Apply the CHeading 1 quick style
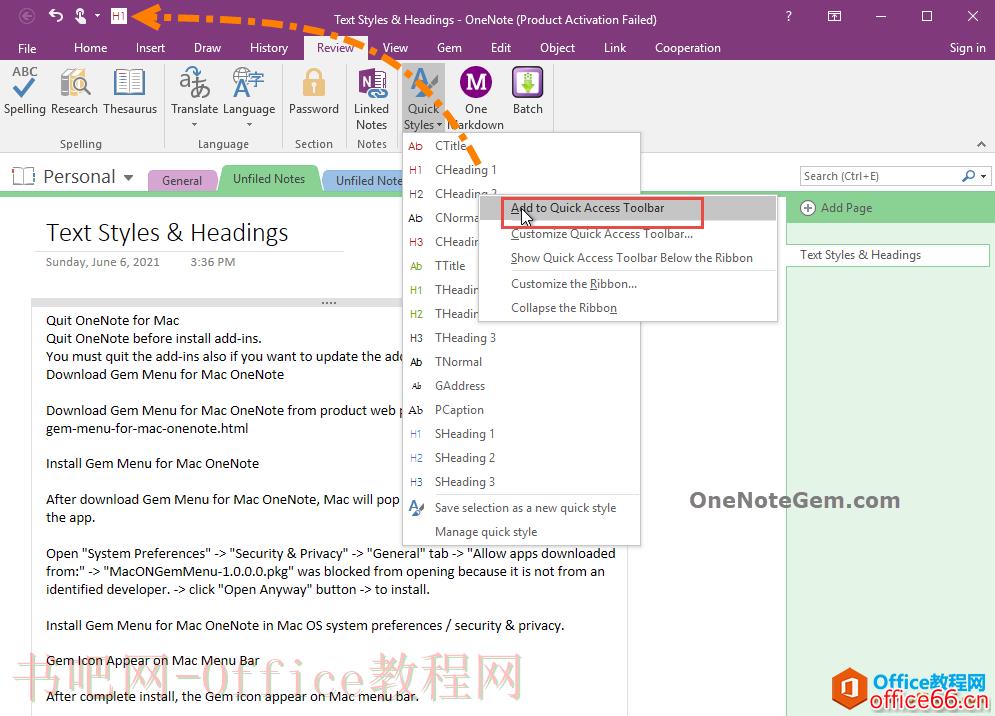This screenshot has height=716, width=995. pos(520,170)
